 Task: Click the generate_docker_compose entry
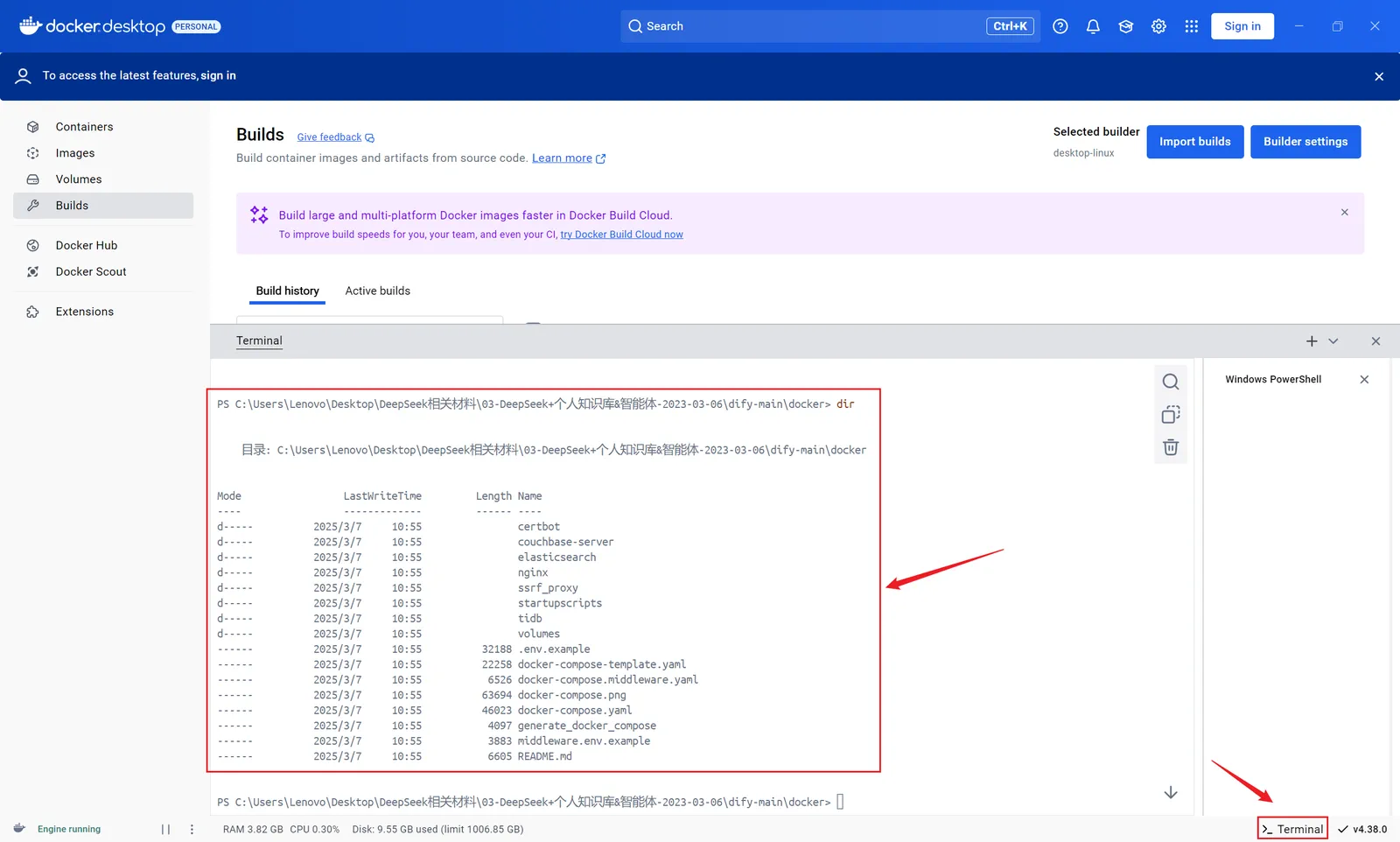(586, 726)
